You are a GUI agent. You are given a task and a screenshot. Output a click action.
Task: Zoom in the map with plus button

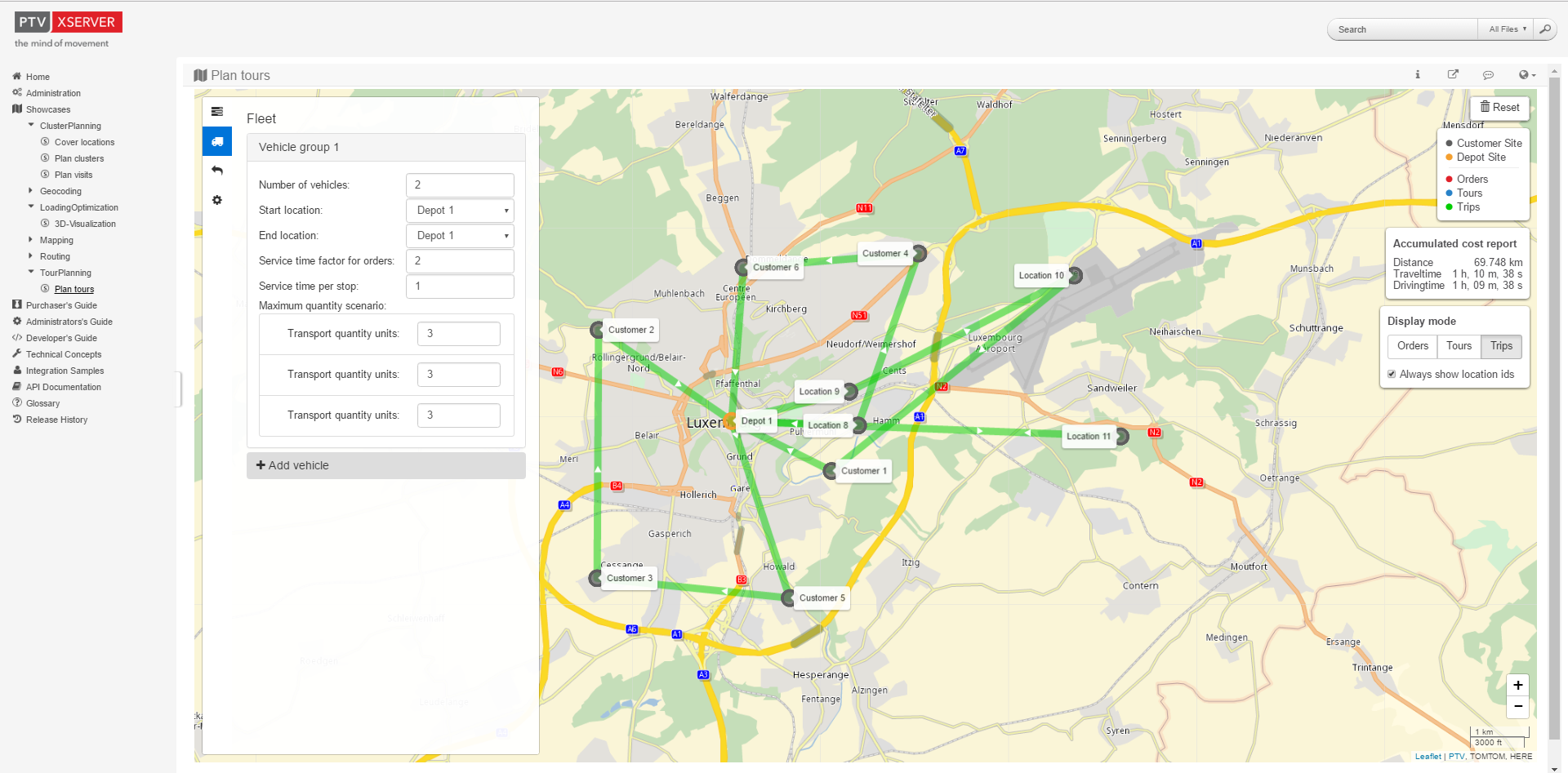(1517, 686)
